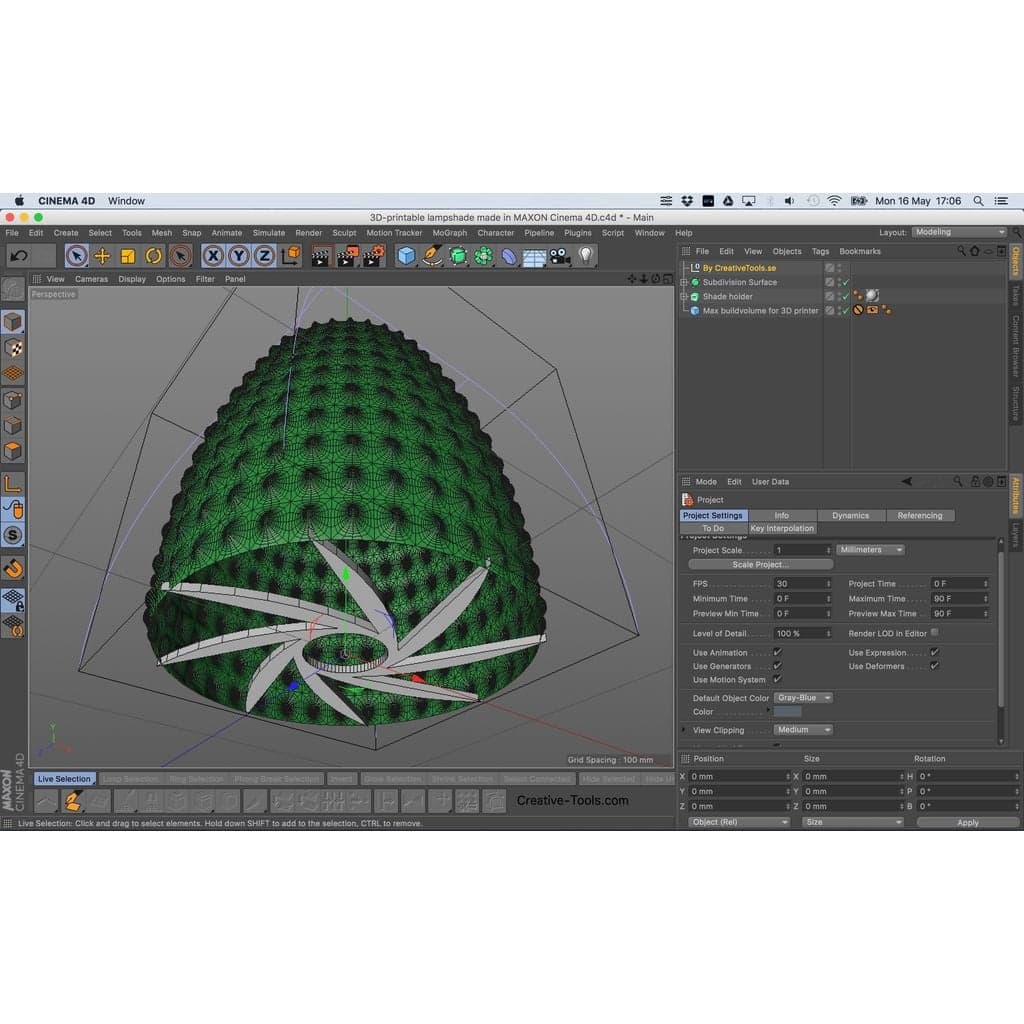Select the Live Selection tool button
Screen dimensions: 1024x1024
click(x=64, y=778)
